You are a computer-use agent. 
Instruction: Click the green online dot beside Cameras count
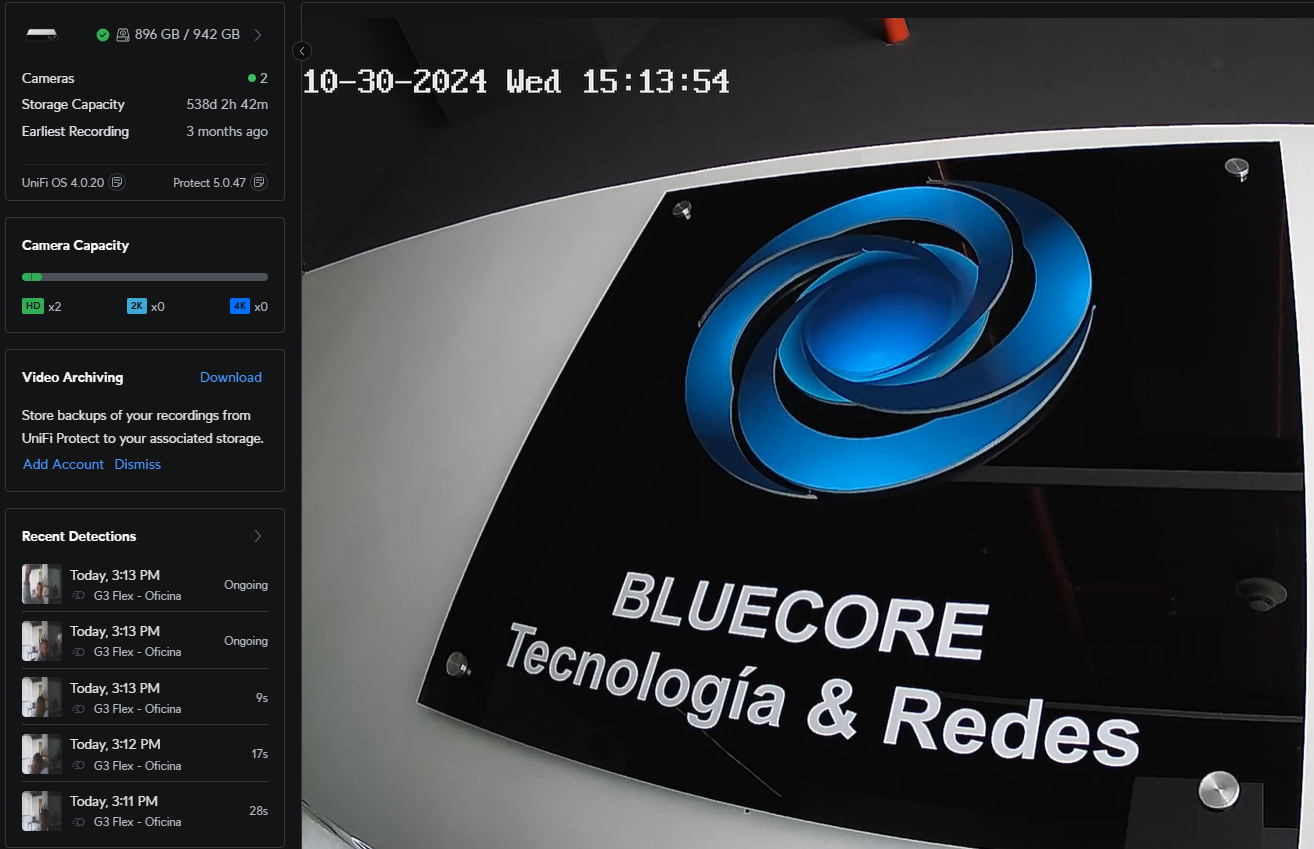tap(252, 78)
